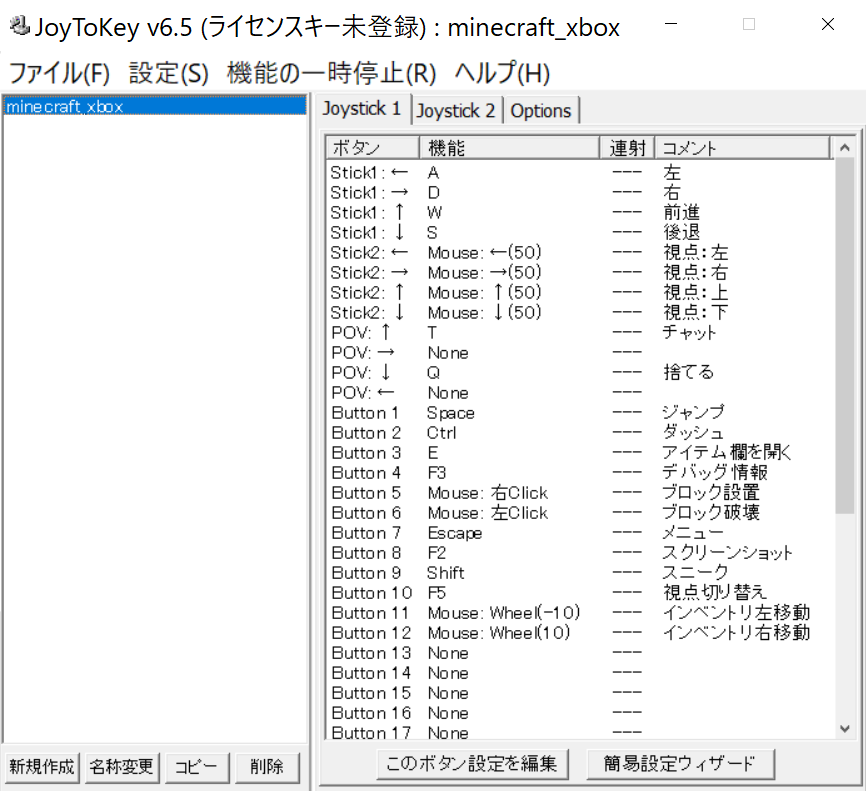Select the Button 14 row
The height and width of the screenshot is (791, 868).
[x=579, y=673]
